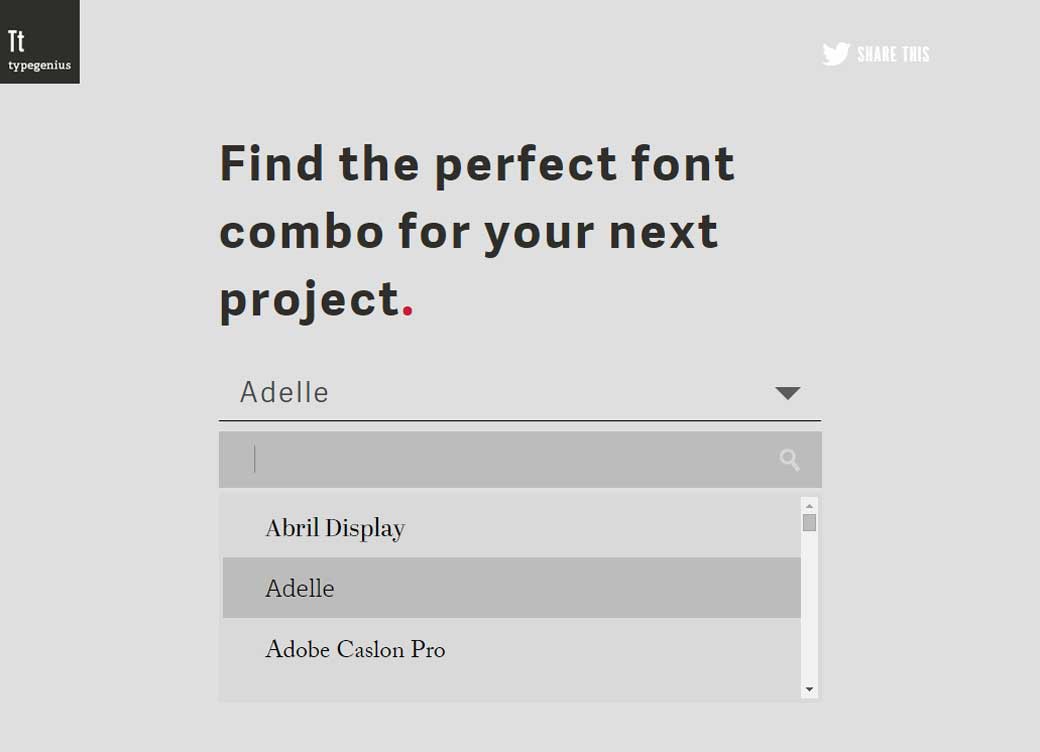Select Abril Display from the font list

pos(334,527)
